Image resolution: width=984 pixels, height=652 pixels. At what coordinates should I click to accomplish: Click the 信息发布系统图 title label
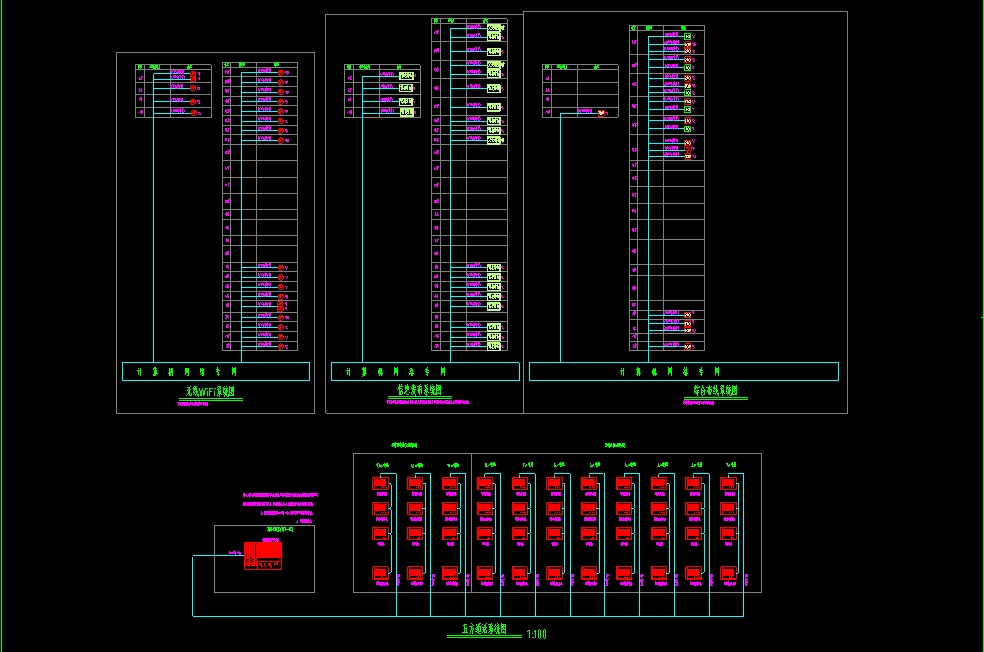pos(419,391)
